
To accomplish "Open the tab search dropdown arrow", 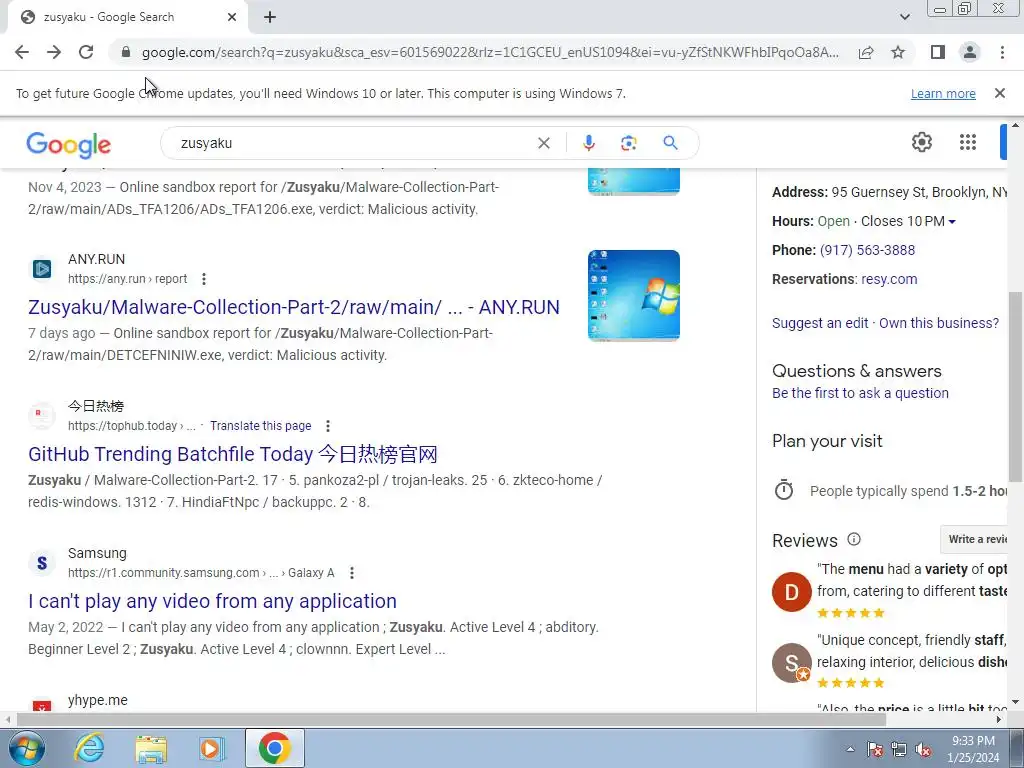I will point(904,18).
